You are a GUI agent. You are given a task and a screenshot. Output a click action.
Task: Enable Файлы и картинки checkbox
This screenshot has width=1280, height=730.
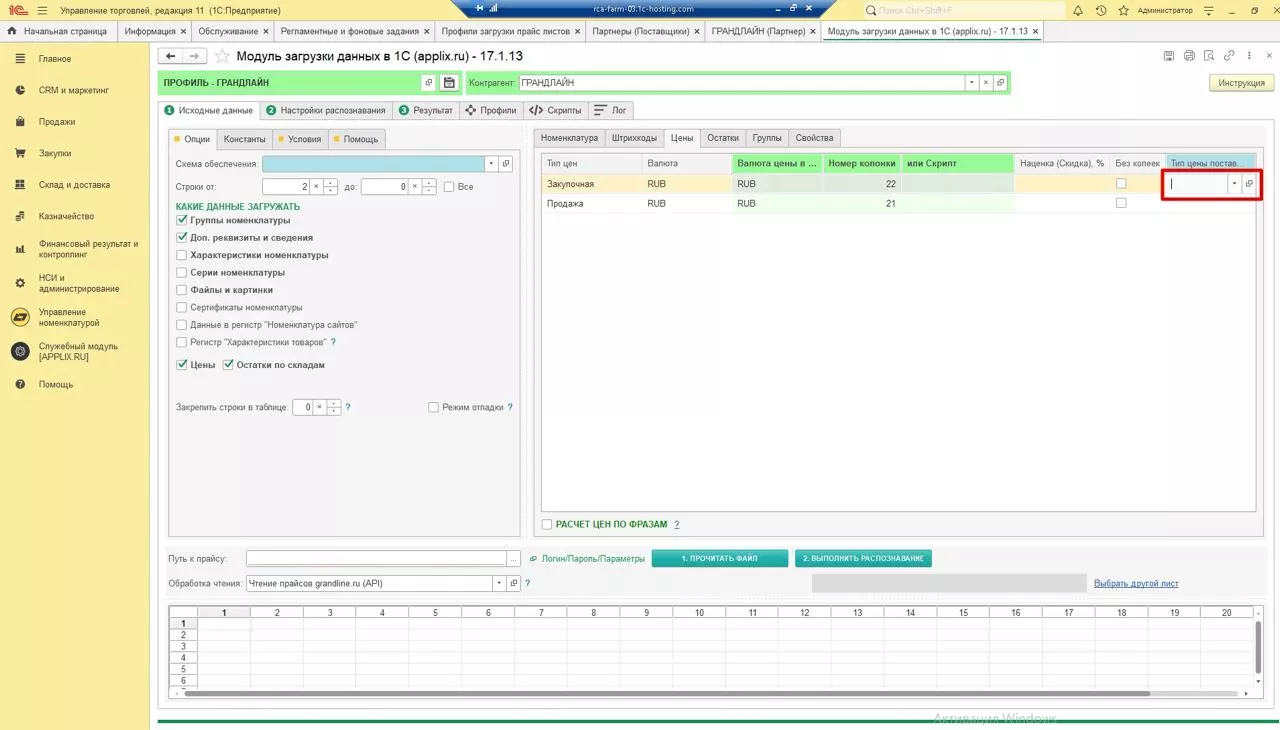coord(181,290)
